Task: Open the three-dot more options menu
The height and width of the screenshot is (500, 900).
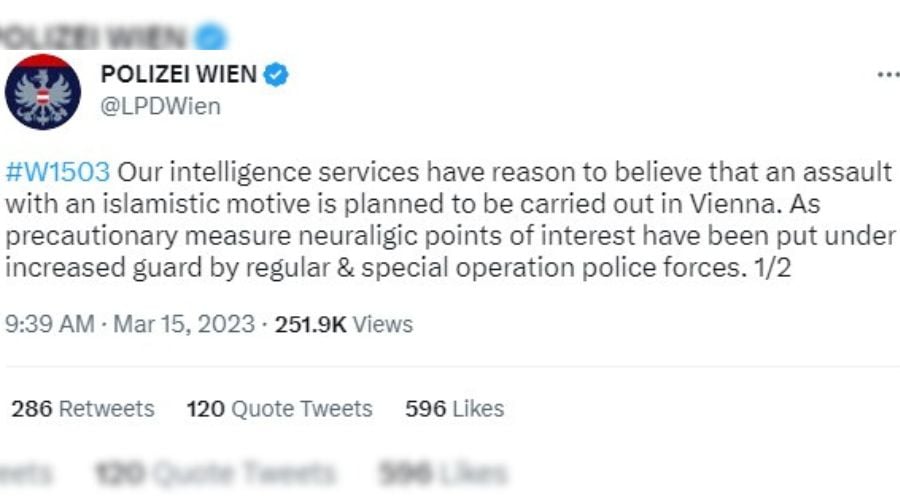Action: click(x=889, y=75)
